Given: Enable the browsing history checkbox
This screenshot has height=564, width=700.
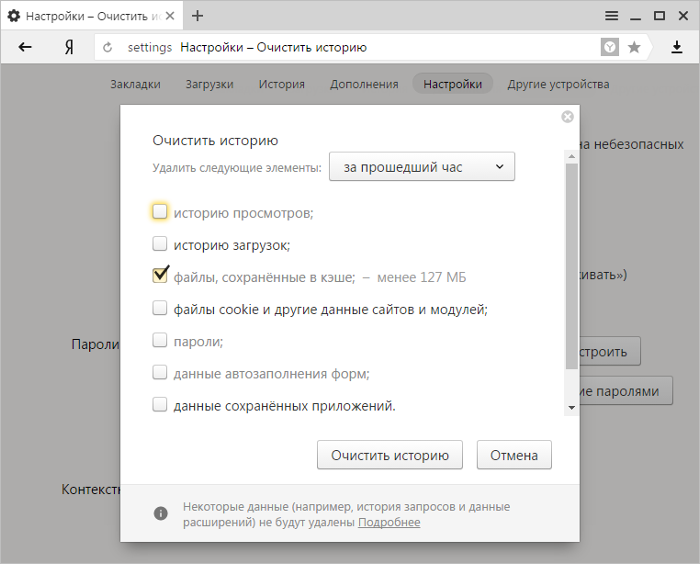Looking at the screenshot, I should [x=160, y=212].
